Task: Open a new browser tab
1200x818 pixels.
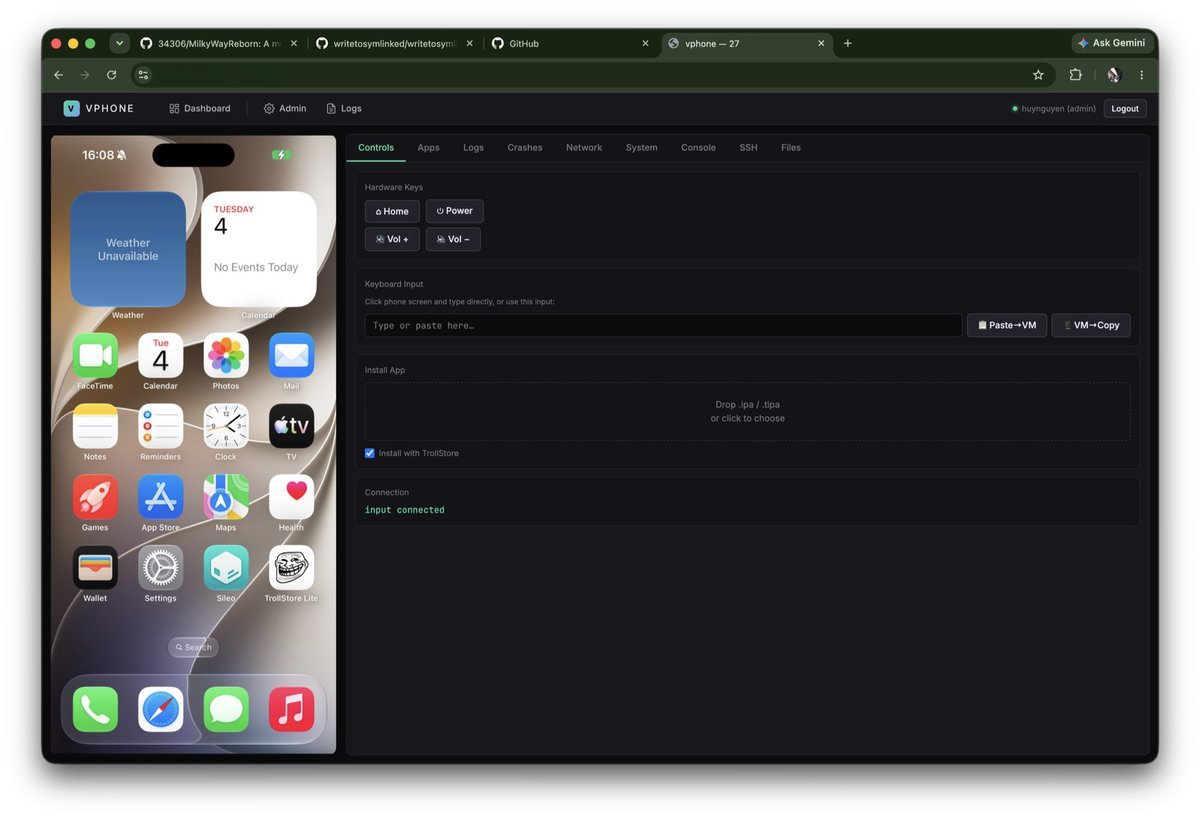Action: (848, 43)
